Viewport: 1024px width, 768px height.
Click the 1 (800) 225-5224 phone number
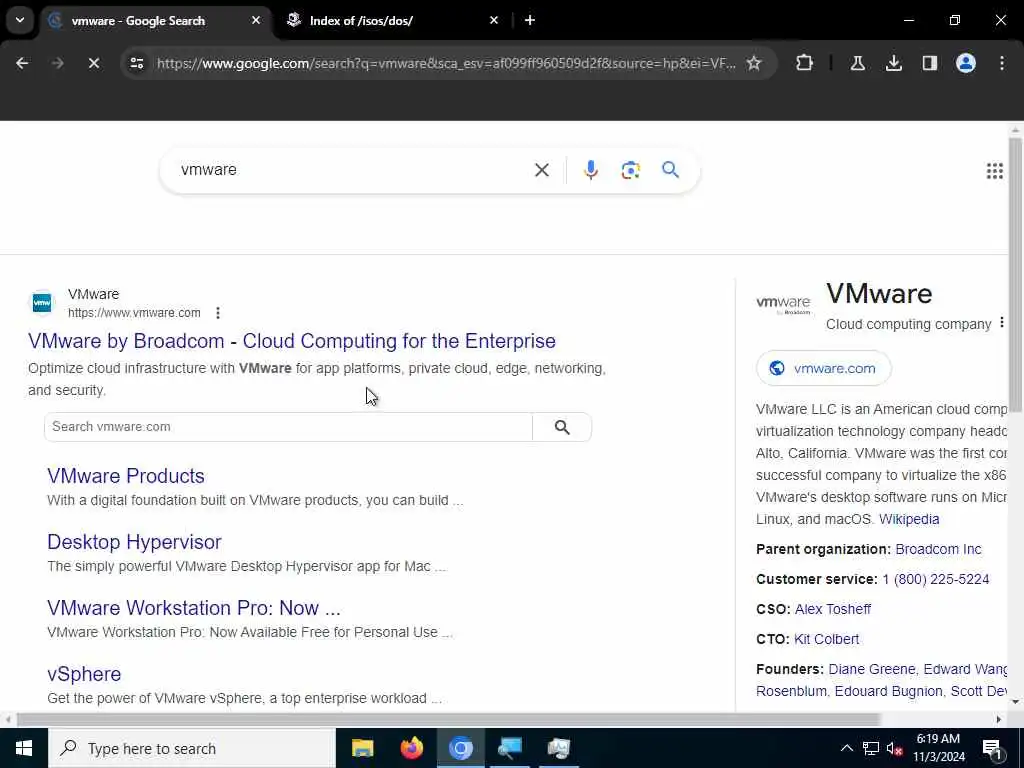coord(935,579)
